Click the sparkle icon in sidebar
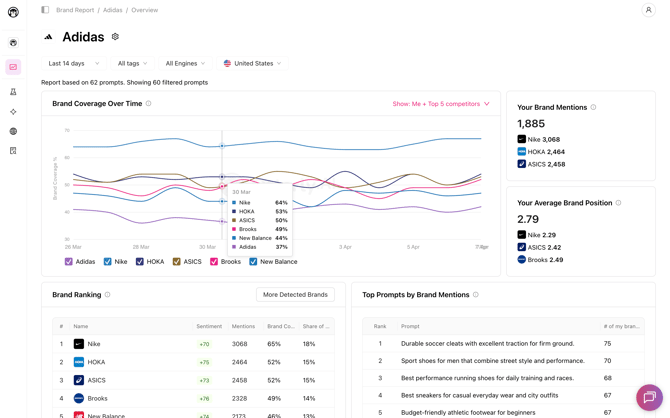This screenshot has width=670, height=418. point(13,112)
